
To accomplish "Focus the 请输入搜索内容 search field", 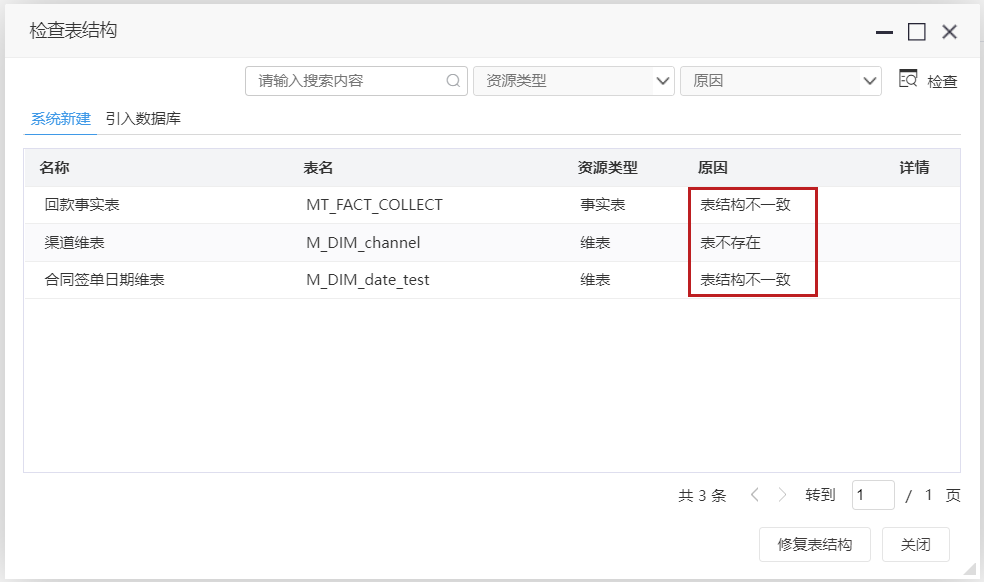I will point(356,81).
